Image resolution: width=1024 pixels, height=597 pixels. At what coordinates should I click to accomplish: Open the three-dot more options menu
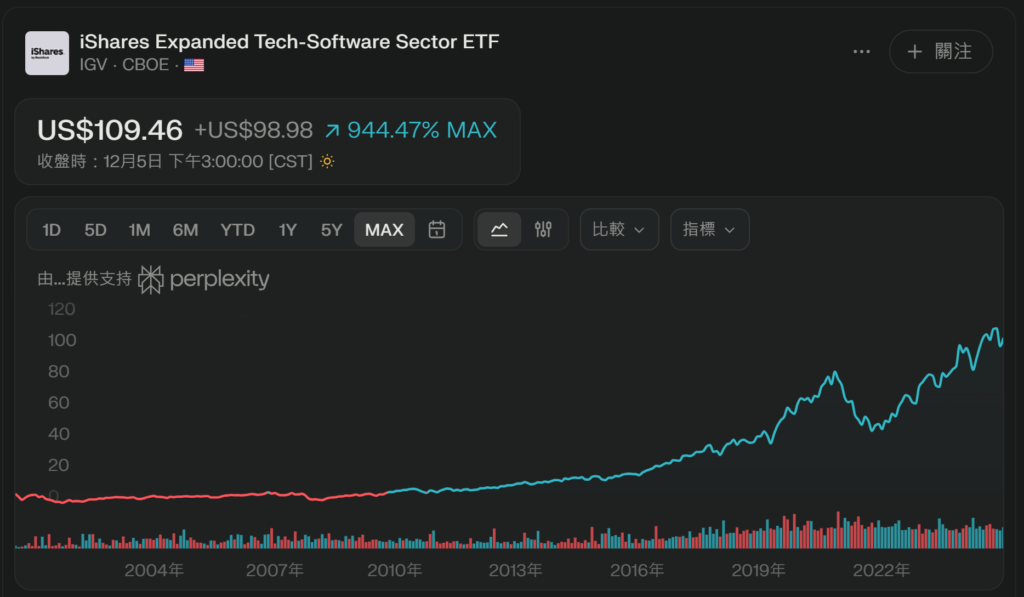pos(862,51)
